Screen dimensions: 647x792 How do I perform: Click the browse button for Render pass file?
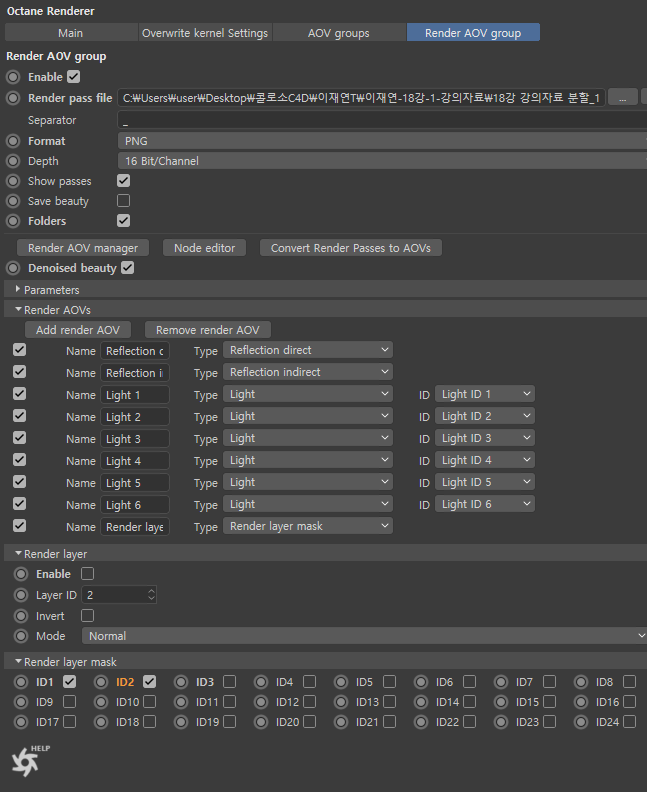(x=623, y=98)
